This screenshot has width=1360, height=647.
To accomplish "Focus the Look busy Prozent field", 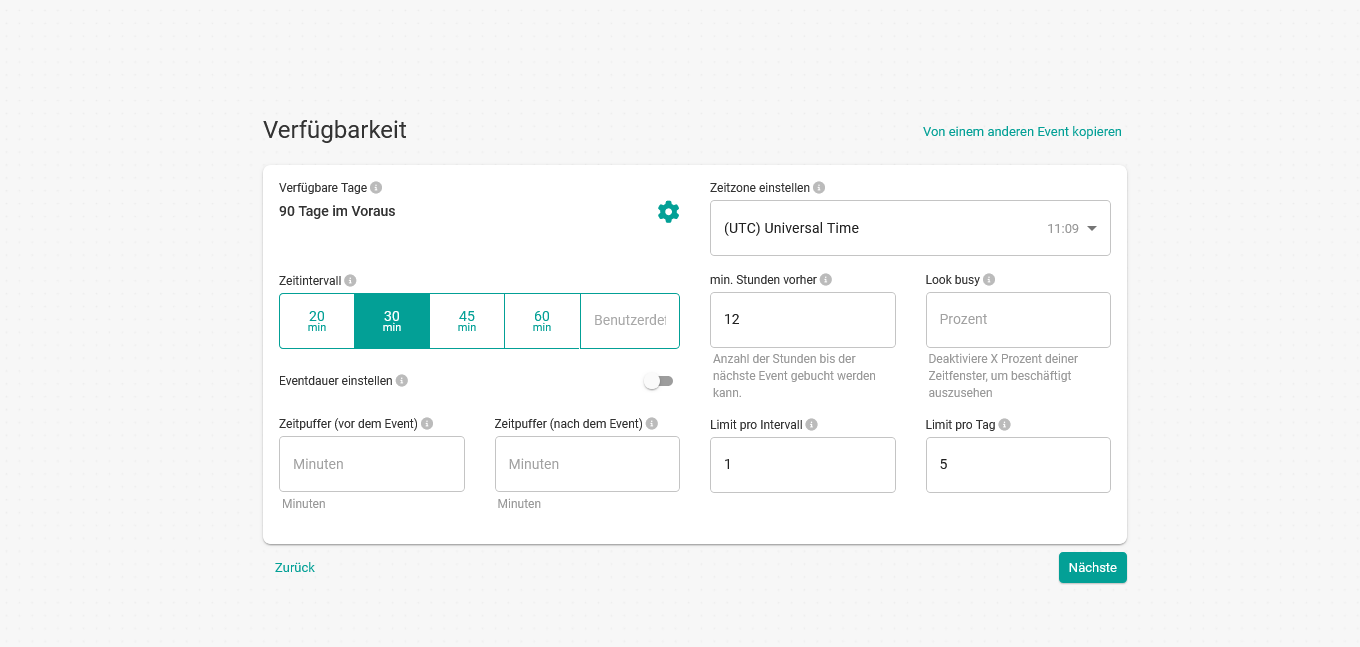I will click(1018, 320).
